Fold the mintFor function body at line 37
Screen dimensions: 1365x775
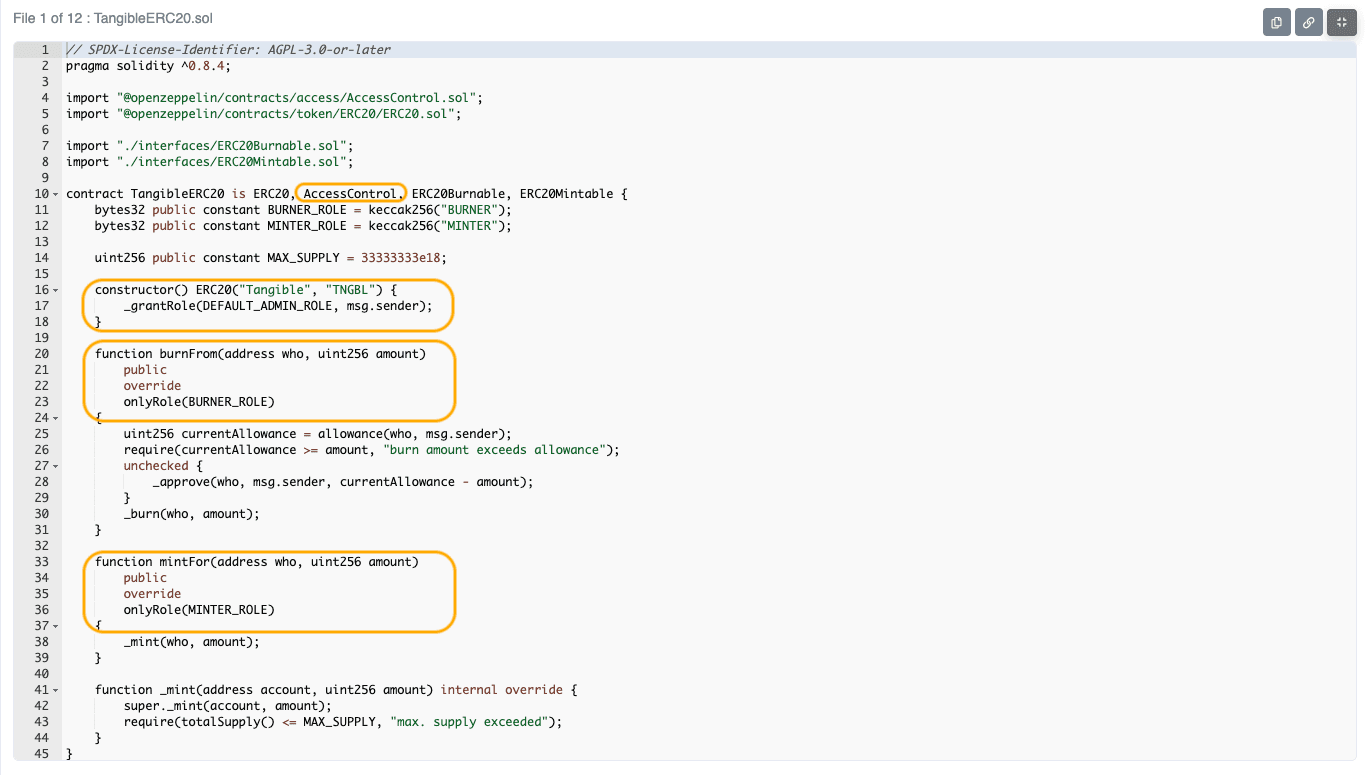tap(55, 626)
